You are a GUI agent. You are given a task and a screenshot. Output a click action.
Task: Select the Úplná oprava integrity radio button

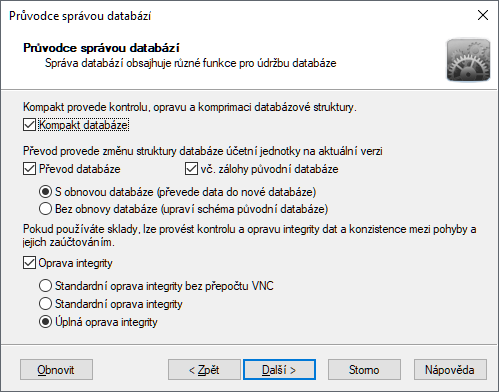pyautogui.click(x=45, y=322)
